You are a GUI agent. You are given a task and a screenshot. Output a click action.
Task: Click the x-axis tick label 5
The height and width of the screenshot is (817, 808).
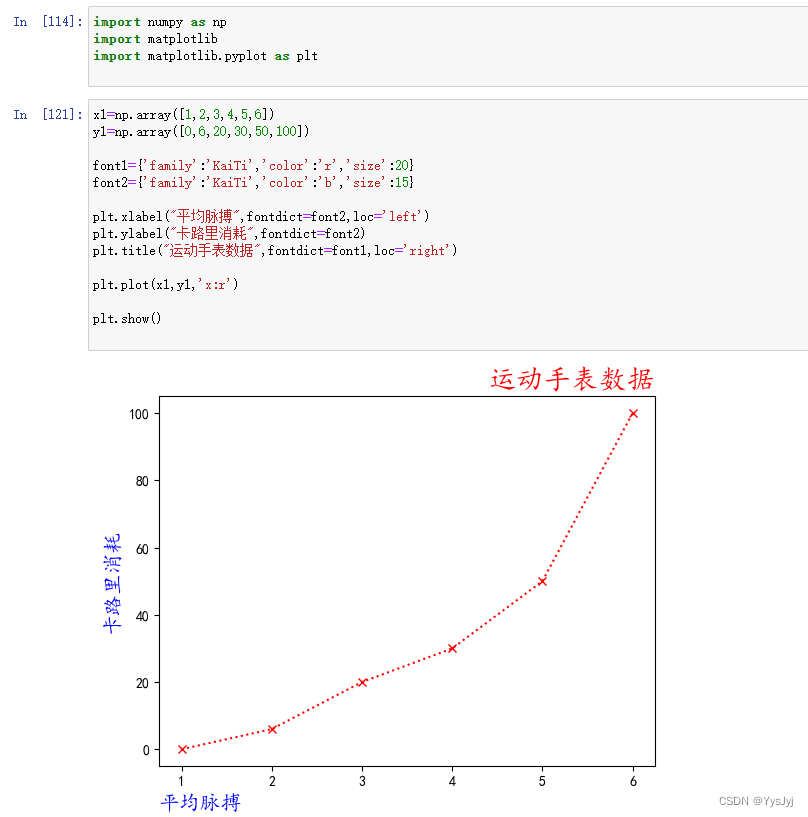tap(542, 781)
